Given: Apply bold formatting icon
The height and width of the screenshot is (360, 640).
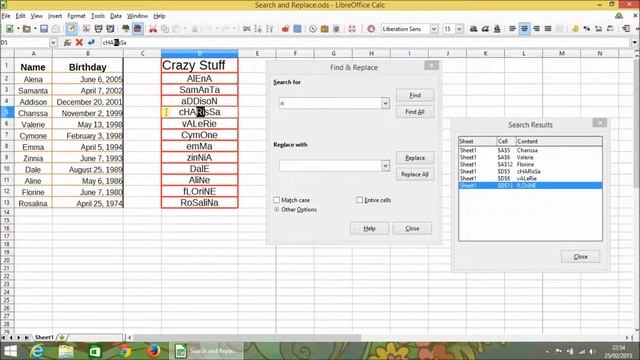Looking at the screenshot, I should pos(473,29).
